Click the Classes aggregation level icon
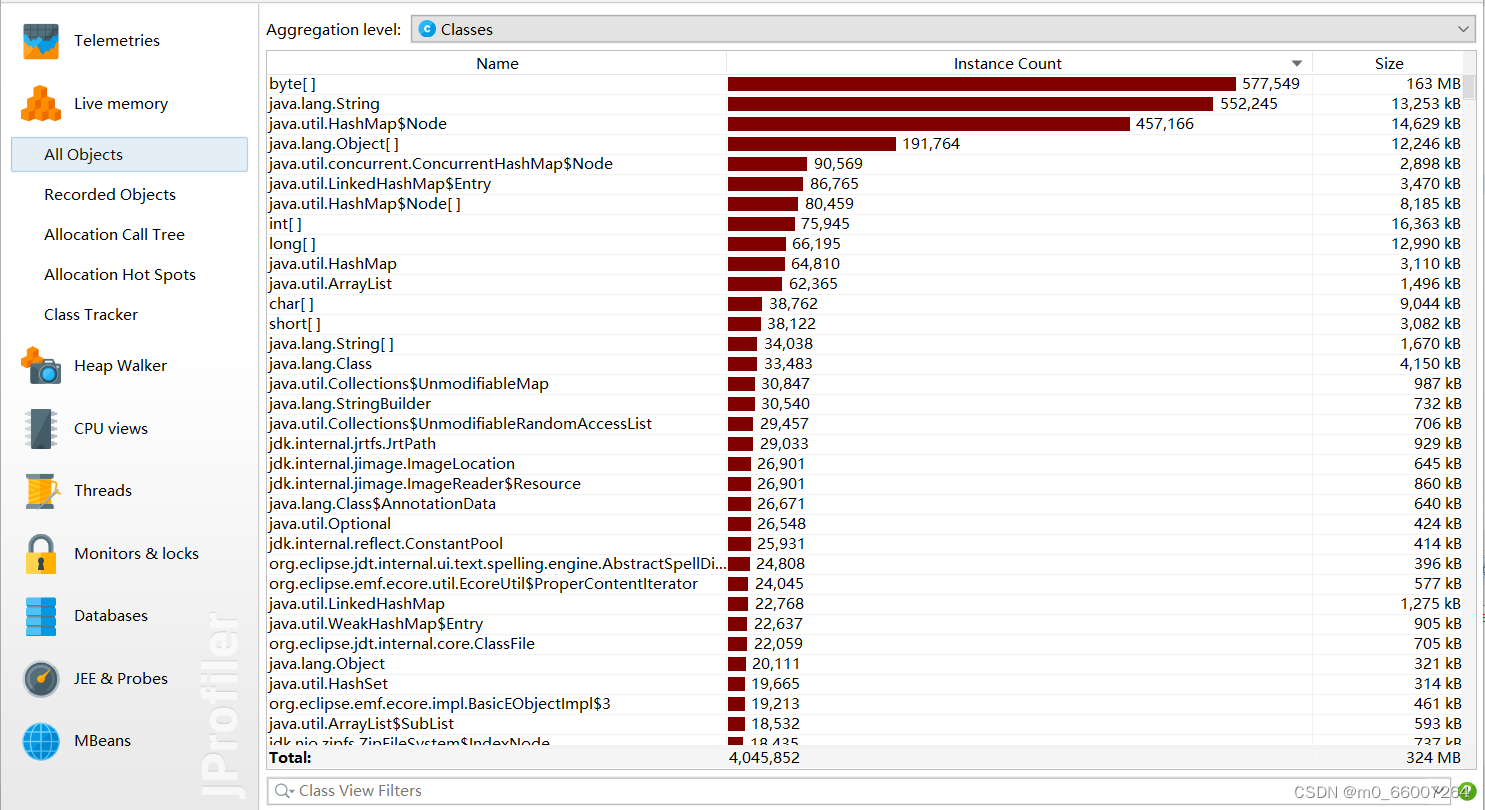The image size is (1485, 810). tap(427, 29)
